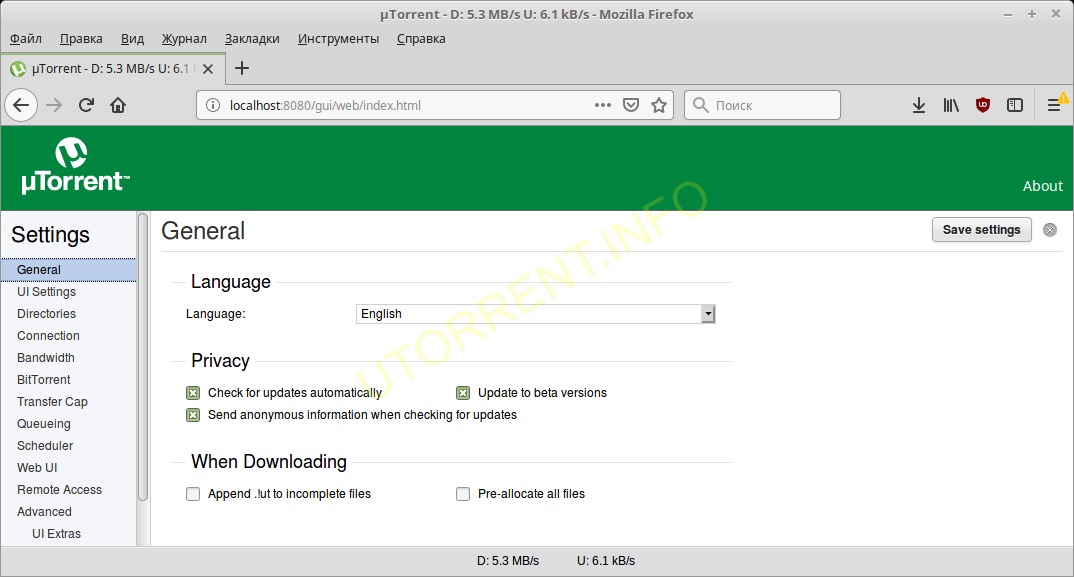This screenshot has width=1074, height=577.
Task: Save page to Pocket icon
Action: (631, 105)
